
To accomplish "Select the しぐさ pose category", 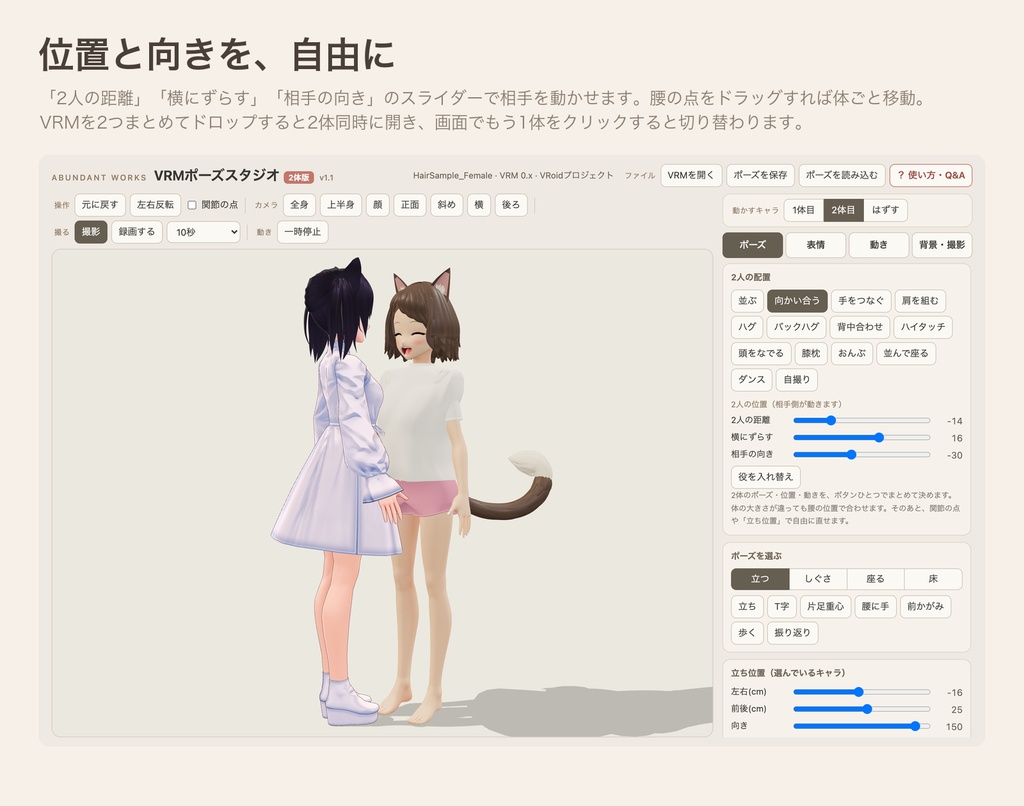I will (x=818, y=579).
